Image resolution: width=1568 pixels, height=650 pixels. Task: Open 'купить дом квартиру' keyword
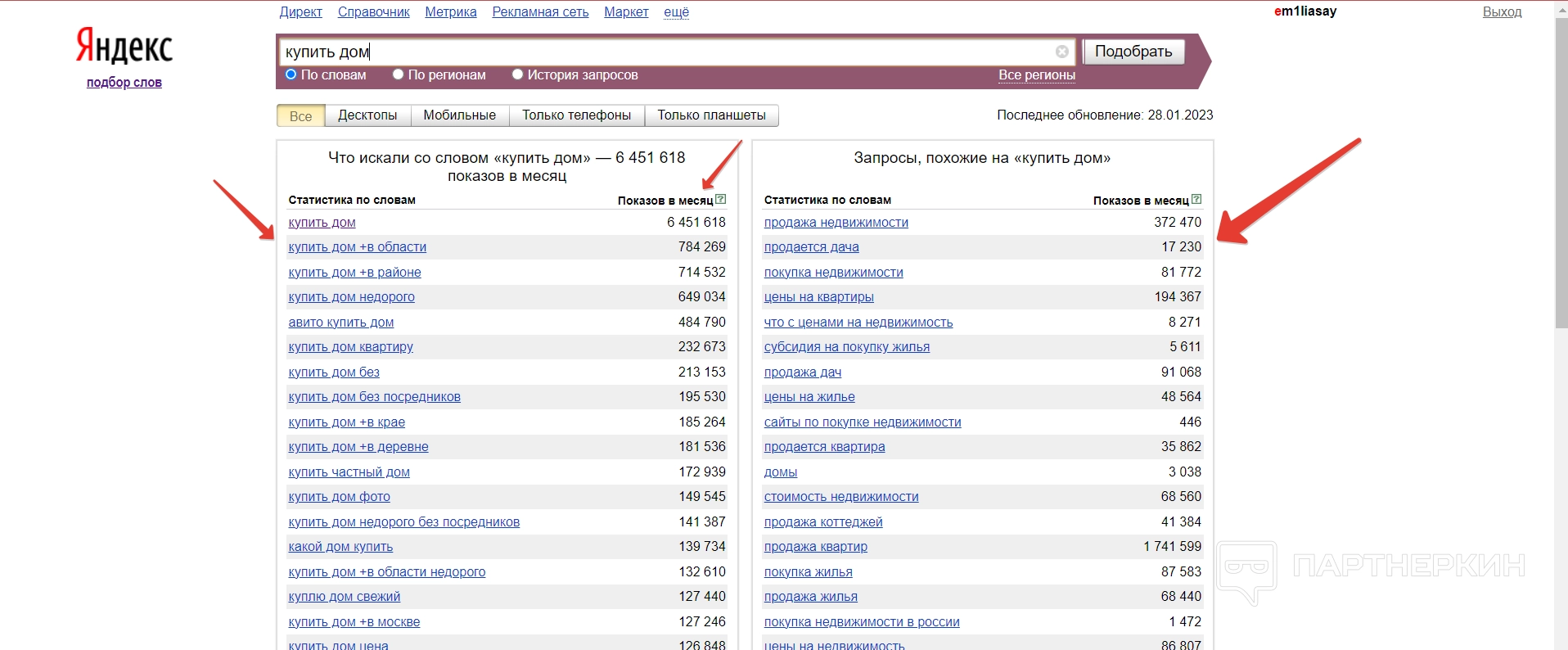[x=350, y=347]
